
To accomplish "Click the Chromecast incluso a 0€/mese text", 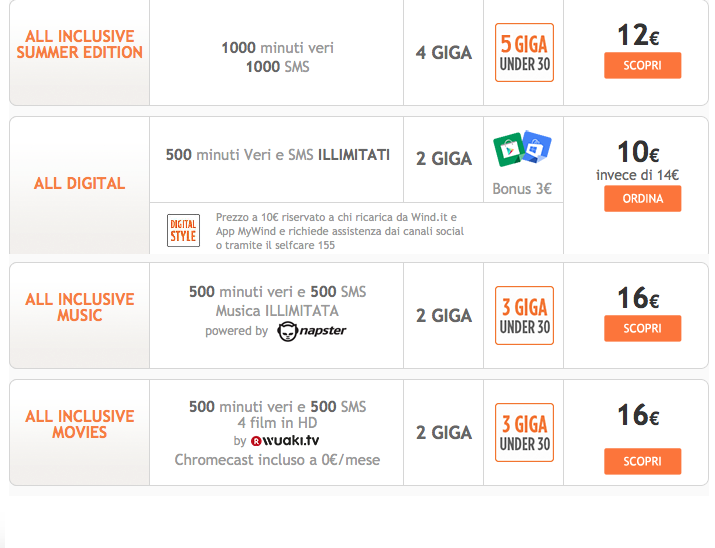I will coord(277,460).
